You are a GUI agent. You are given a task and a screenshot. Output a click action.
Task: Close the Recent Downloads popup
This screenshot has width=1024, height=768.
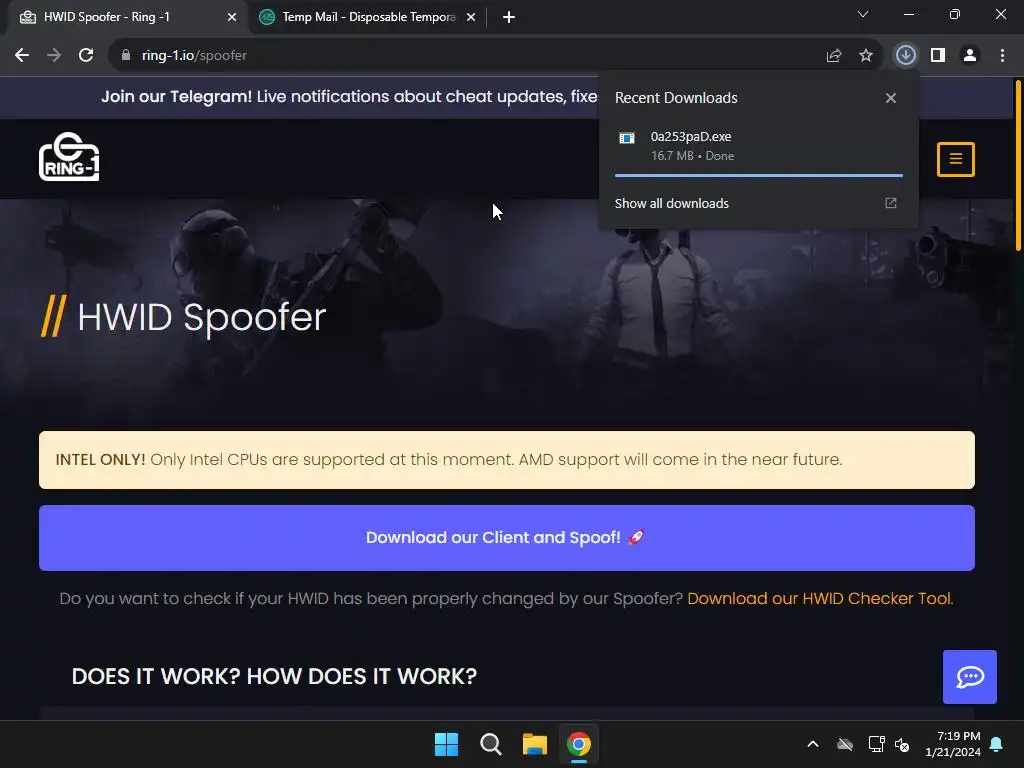pos(891,98)
